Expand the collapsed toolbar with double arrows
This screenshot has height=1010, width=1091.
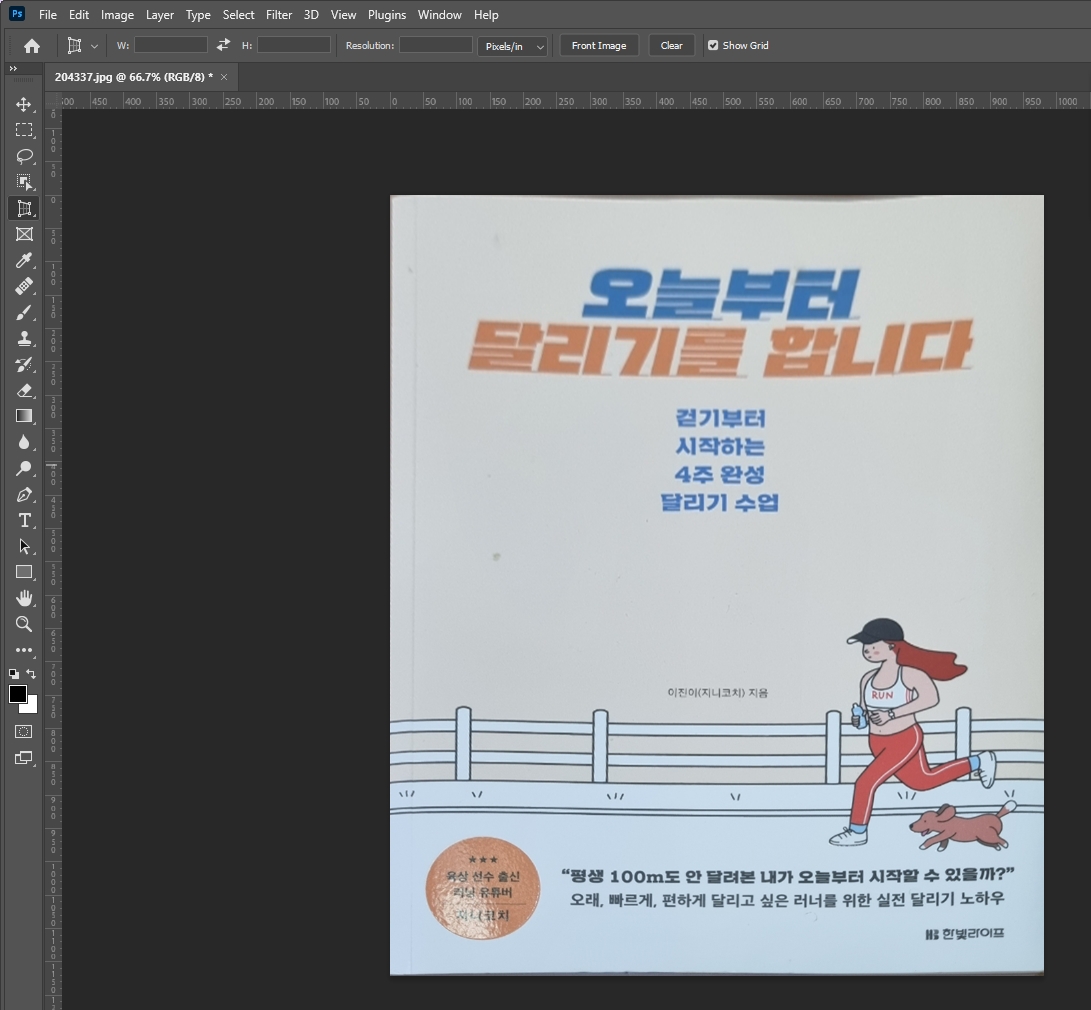(13, 68)
